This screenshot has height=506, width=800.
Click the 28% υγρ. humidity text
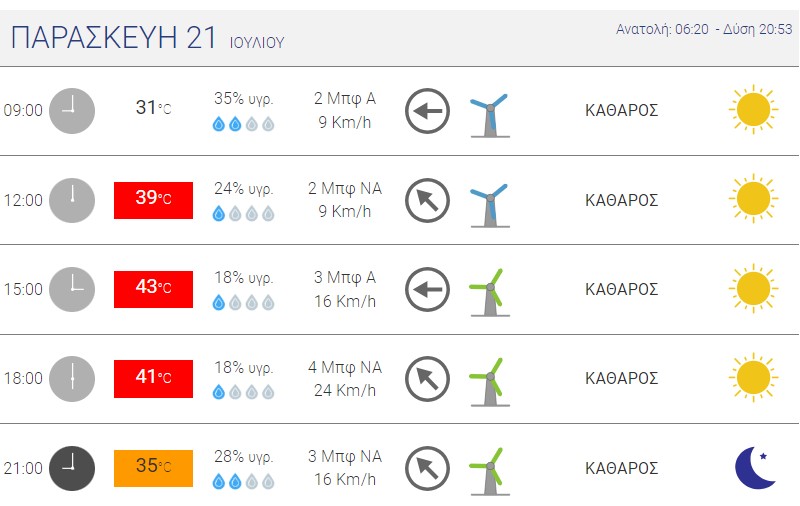[243, 457]
